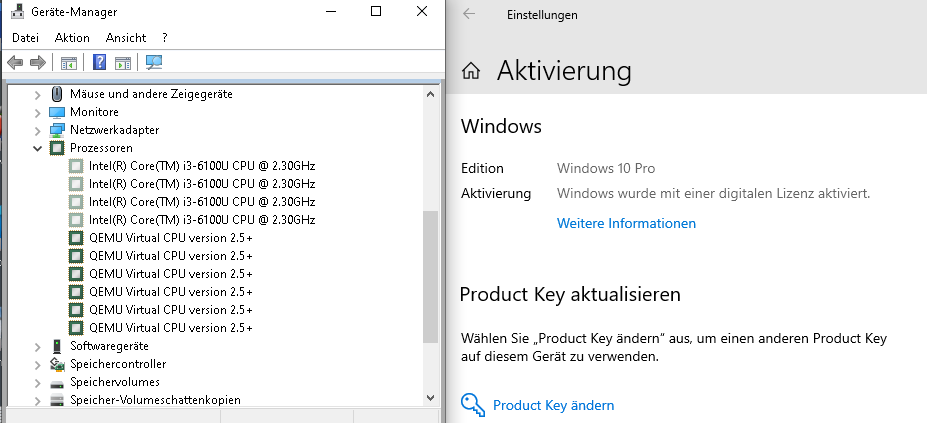Click the properties action pane toolbar icon
The height and width of the screenshot is (423, 927).
(x=123, y=63)
